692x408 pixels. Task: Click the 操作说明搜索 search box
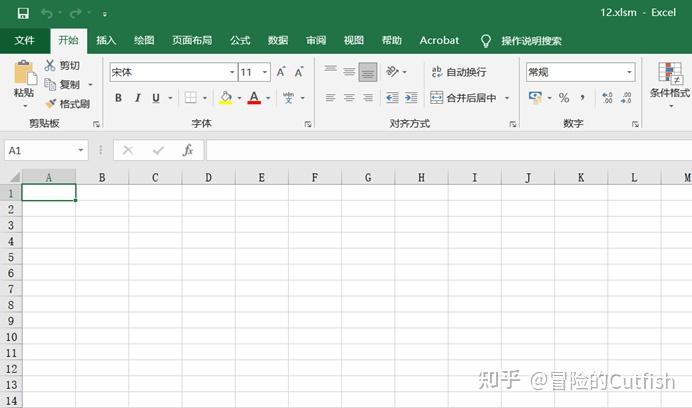pyautogui.click(x=531, y=41)
